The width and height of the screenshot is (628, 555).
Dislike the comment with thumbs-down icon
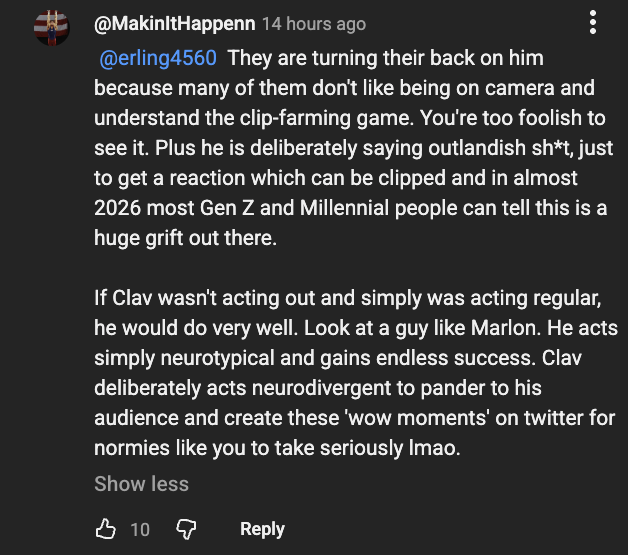pos(186,529)
